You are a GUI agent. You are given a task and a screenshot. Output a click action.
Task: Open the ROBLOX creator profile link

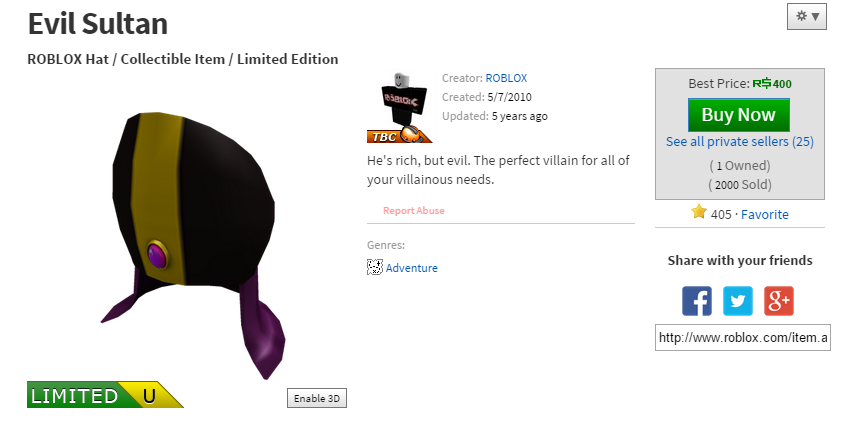click(x=506, y=78)
